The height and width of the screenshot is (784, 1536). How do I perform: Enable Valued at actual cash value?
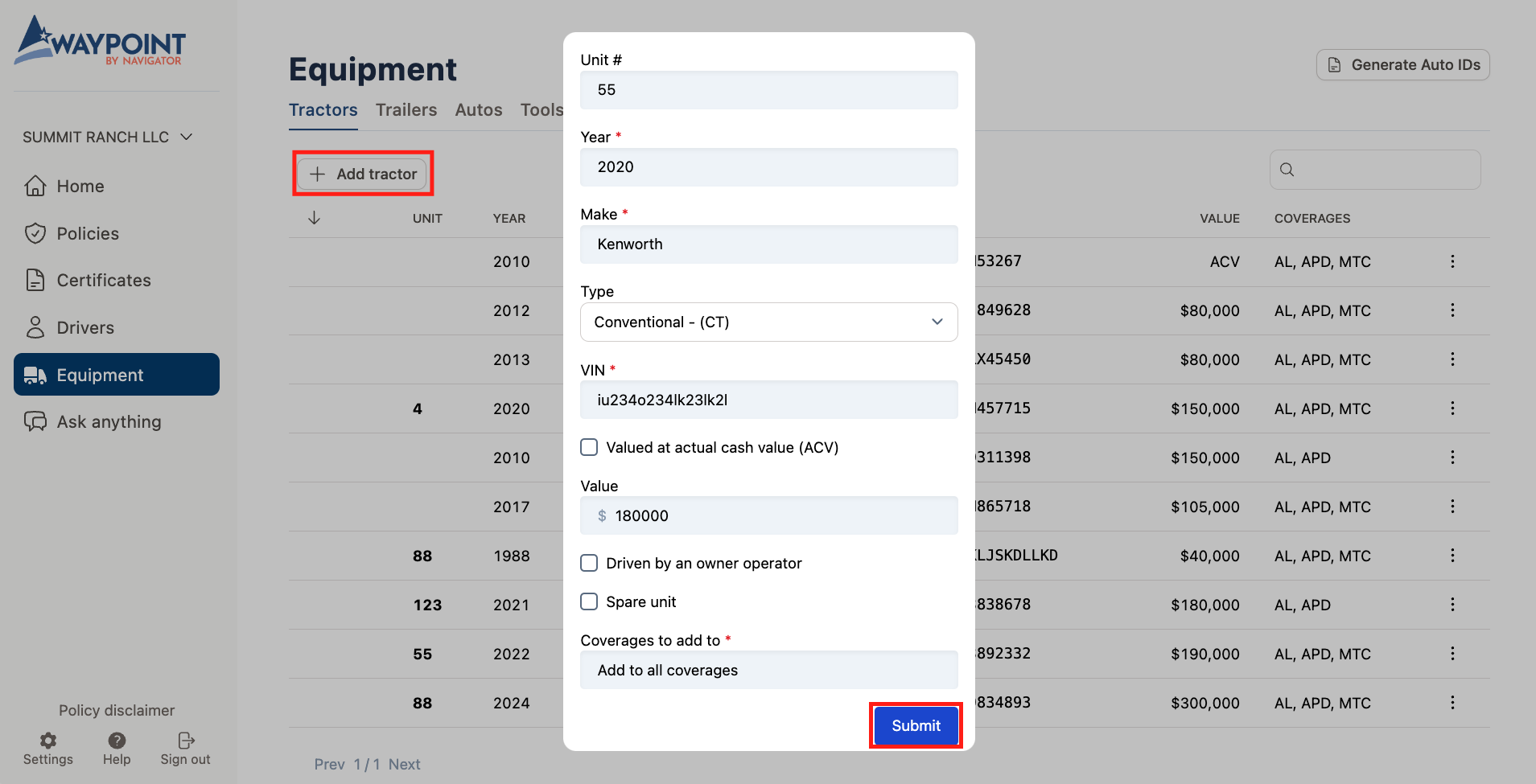pyautogui.click(x=589, y=447)
